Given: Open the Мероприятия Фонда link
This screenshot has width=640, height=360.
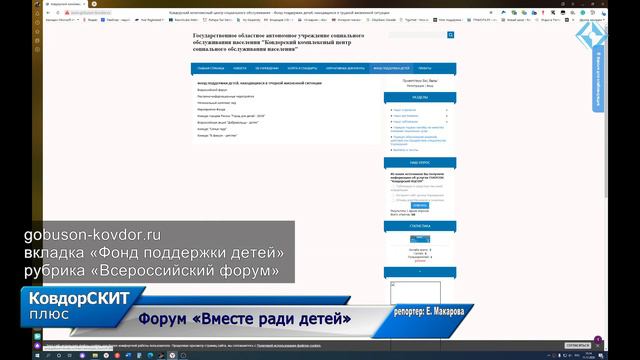Looking at the screenshot, I should coord(211,109).
